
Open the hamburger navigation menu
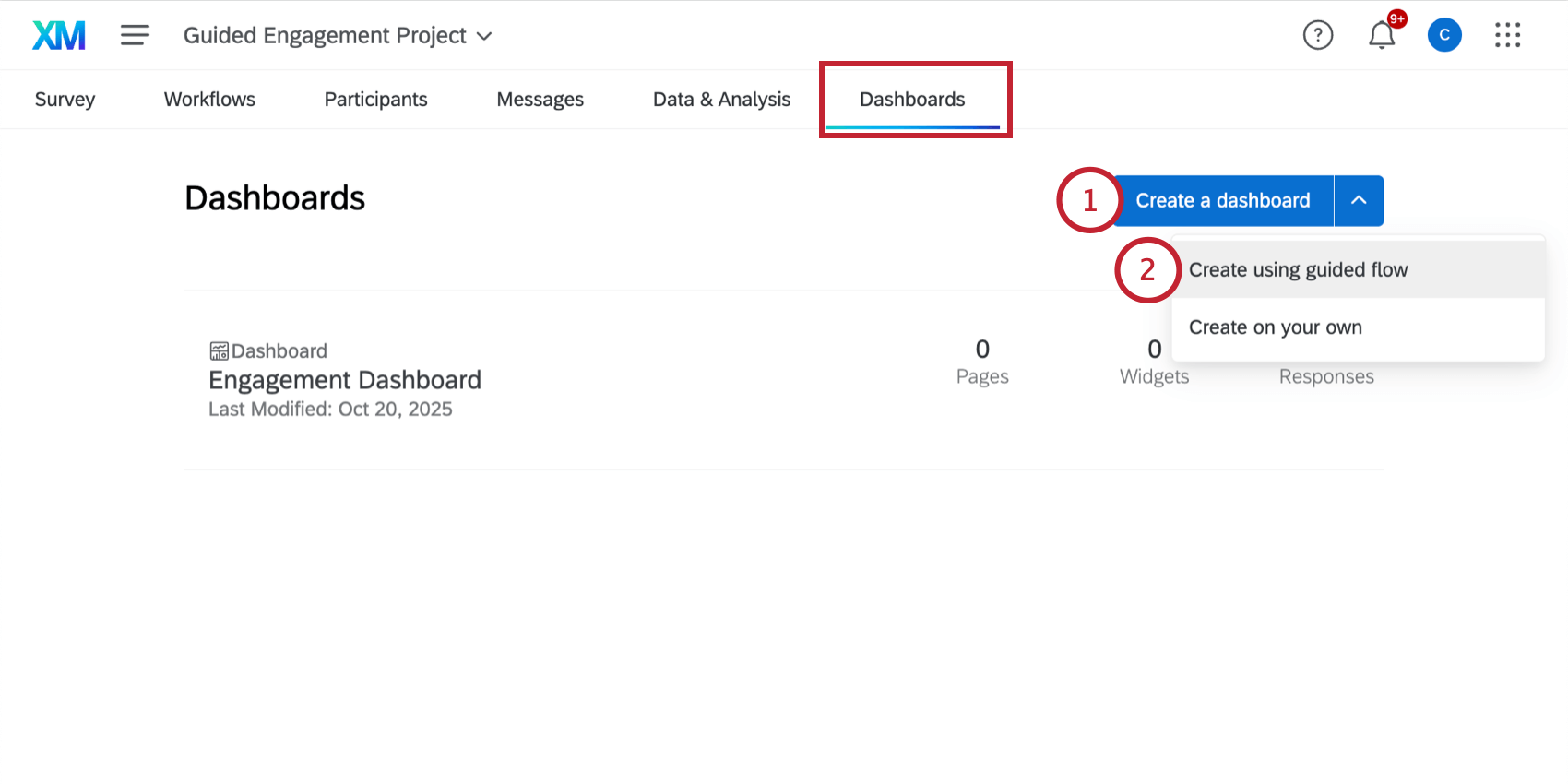[135, 34]
